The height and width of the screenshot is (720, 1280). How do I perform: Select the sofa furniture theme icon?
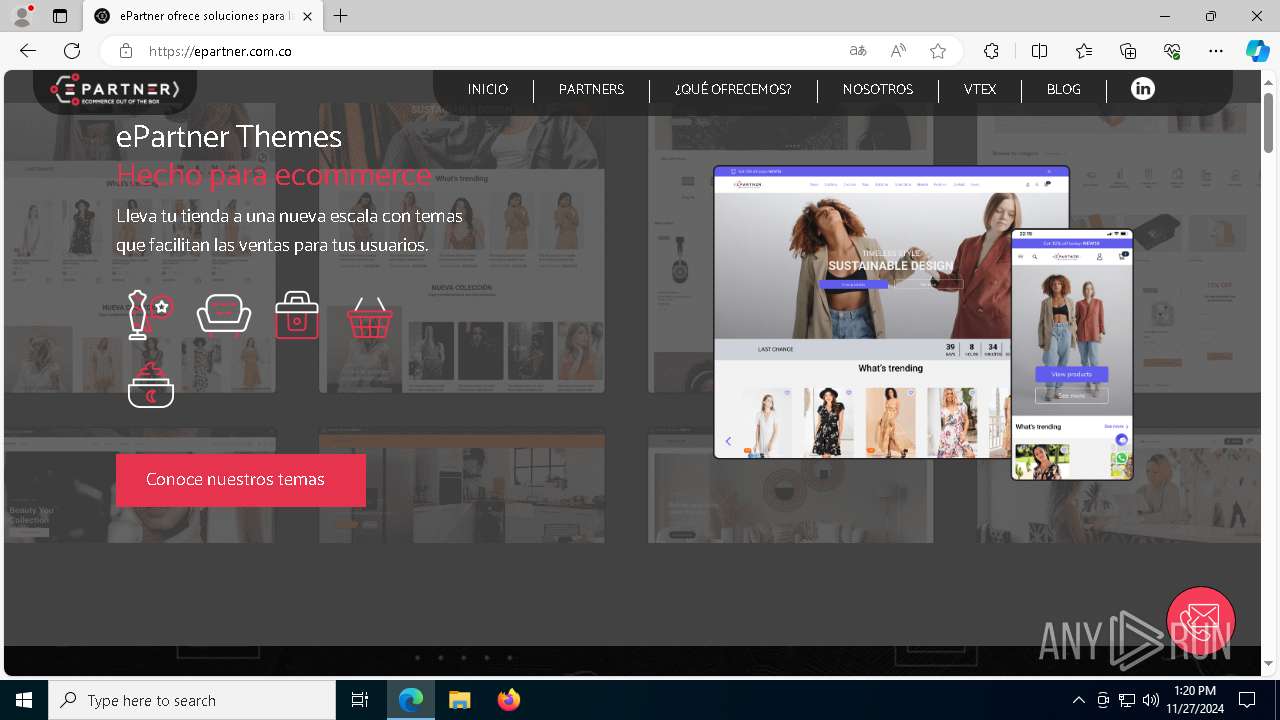224,315
